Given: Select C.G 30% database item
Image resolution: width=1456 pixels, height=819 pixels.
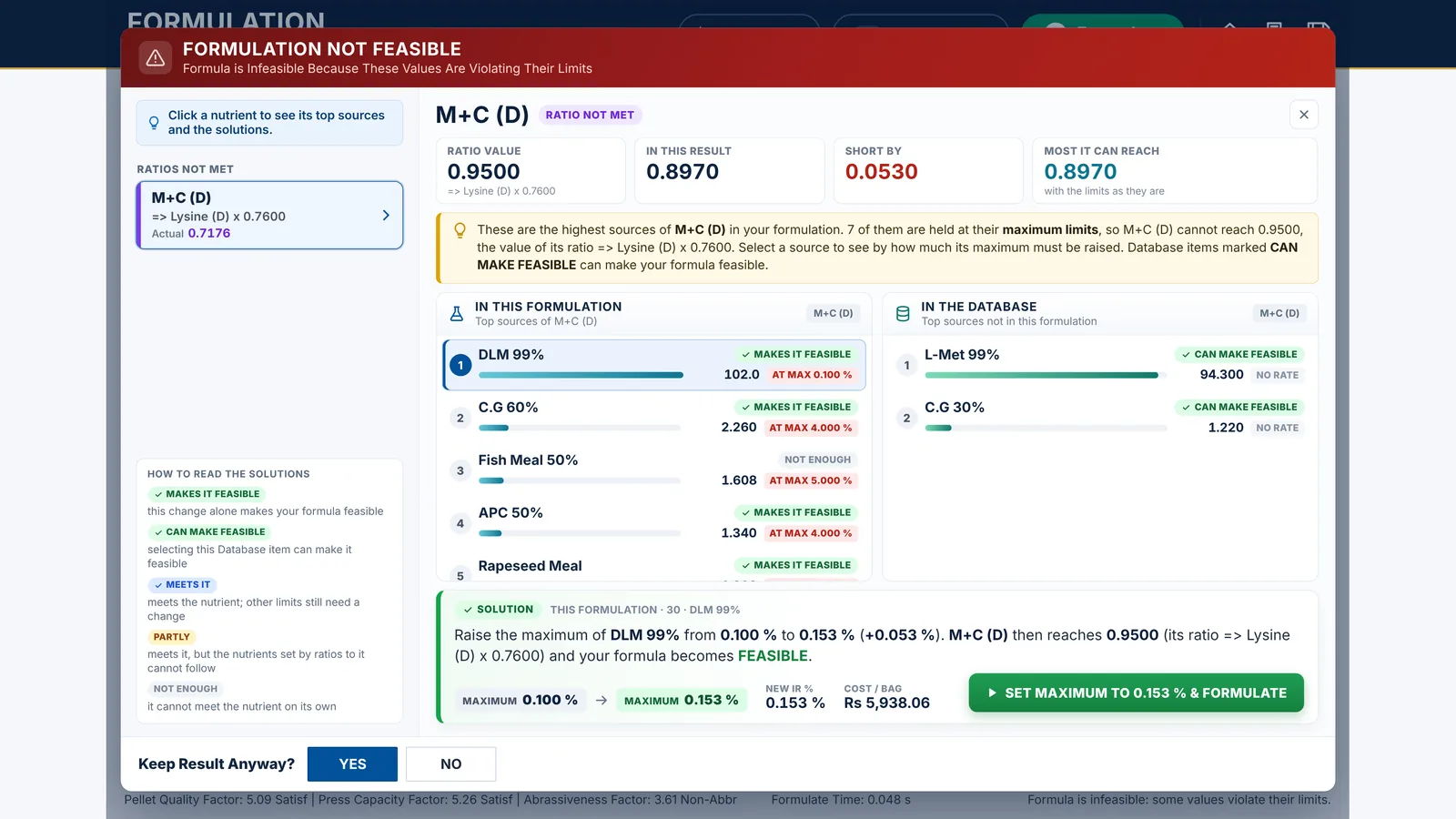Looking at the screenshot, I should coord(1099,418).
